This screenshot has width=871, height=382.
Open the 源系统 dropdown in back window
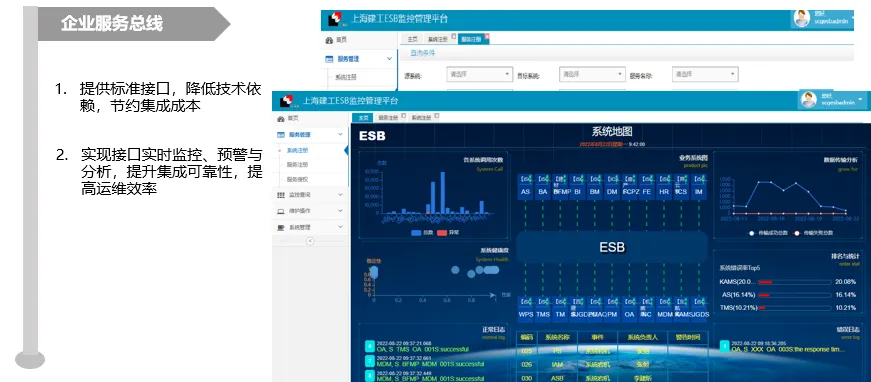pos(479,74)
